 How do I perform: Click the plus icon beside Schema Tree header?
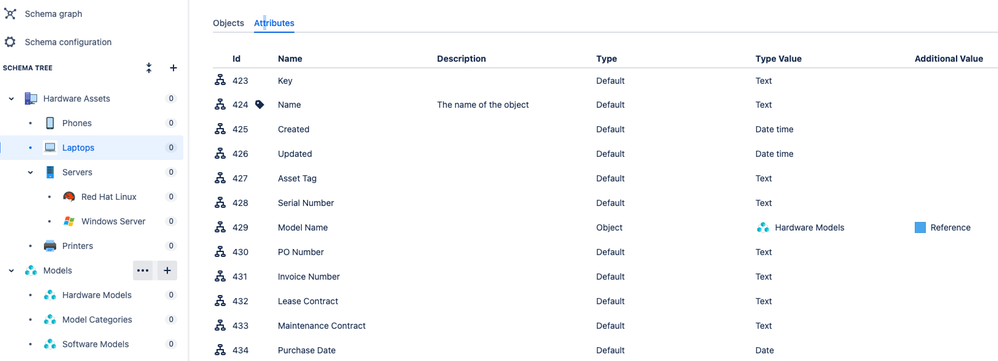coord(173,68)
